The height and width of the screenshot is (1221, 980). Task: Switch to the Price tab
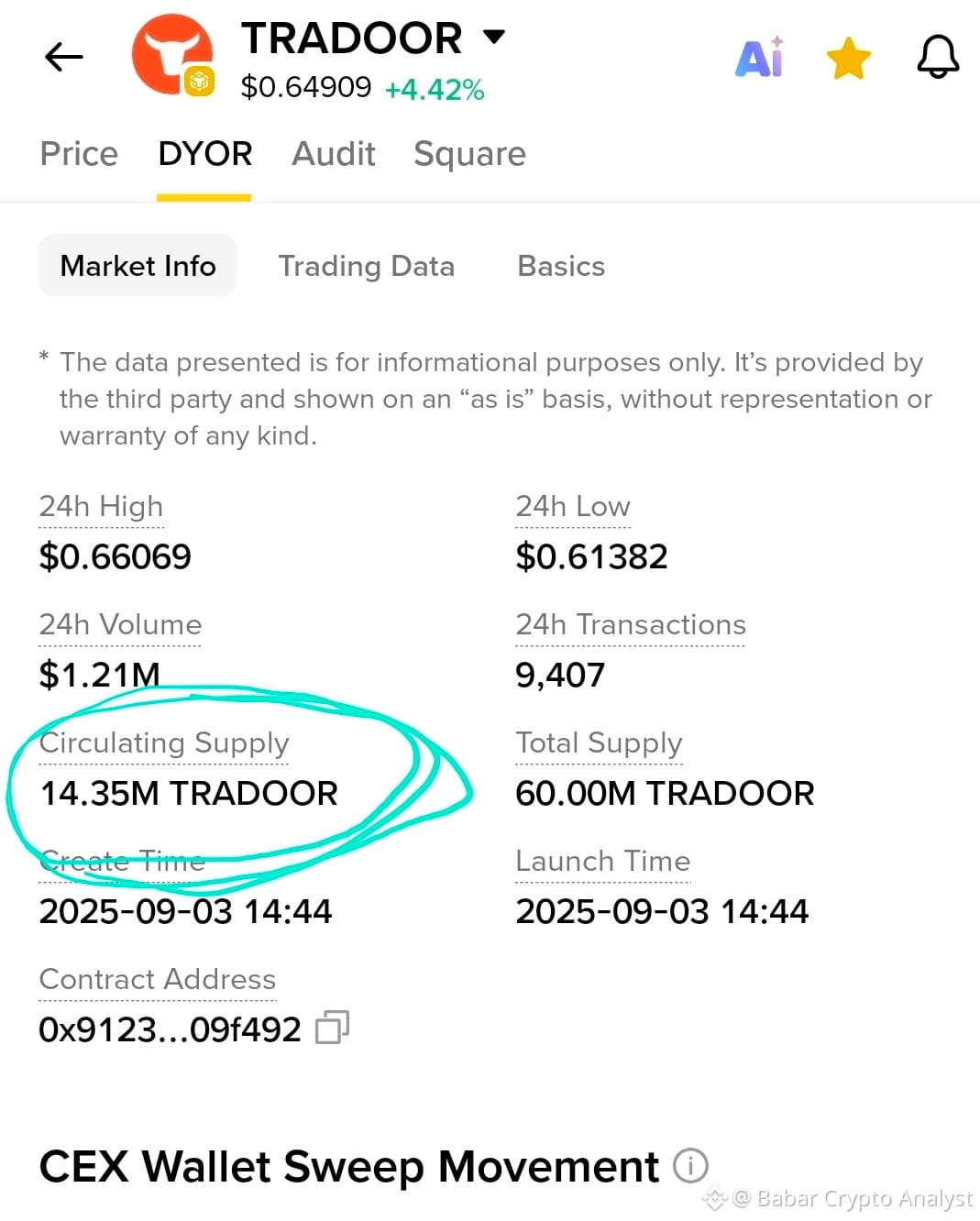pyautogui.click(x=79, y=153)
